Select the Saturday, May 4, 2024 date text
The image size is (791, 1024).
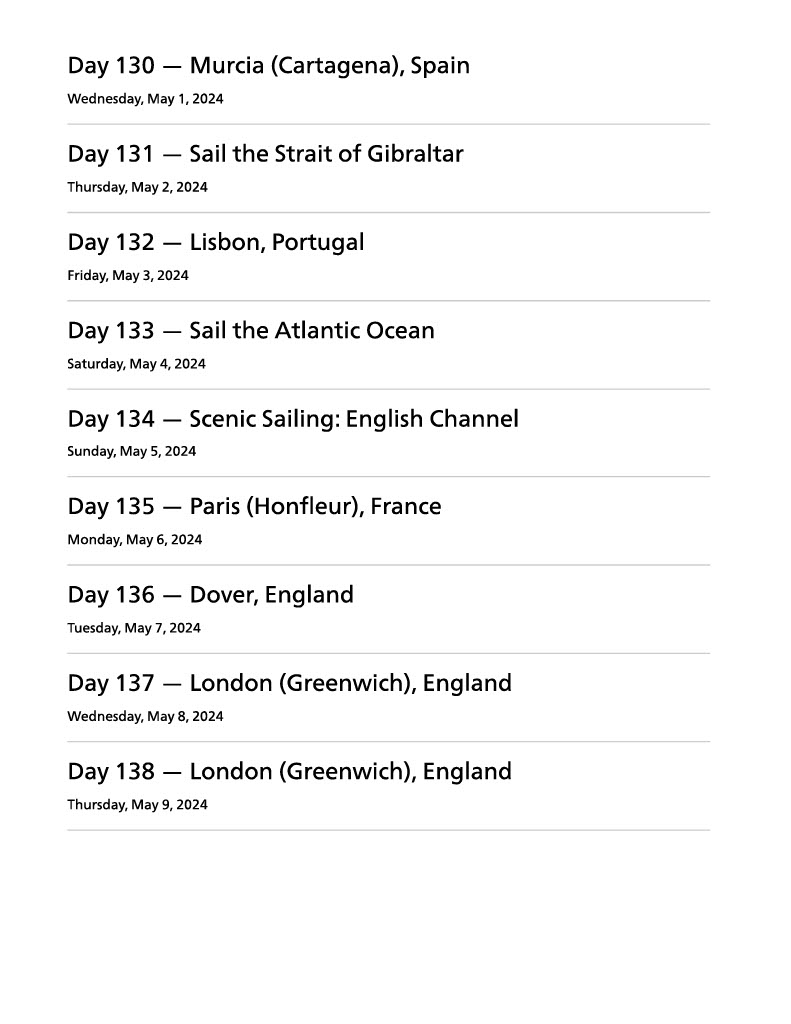tap(136, 364)
